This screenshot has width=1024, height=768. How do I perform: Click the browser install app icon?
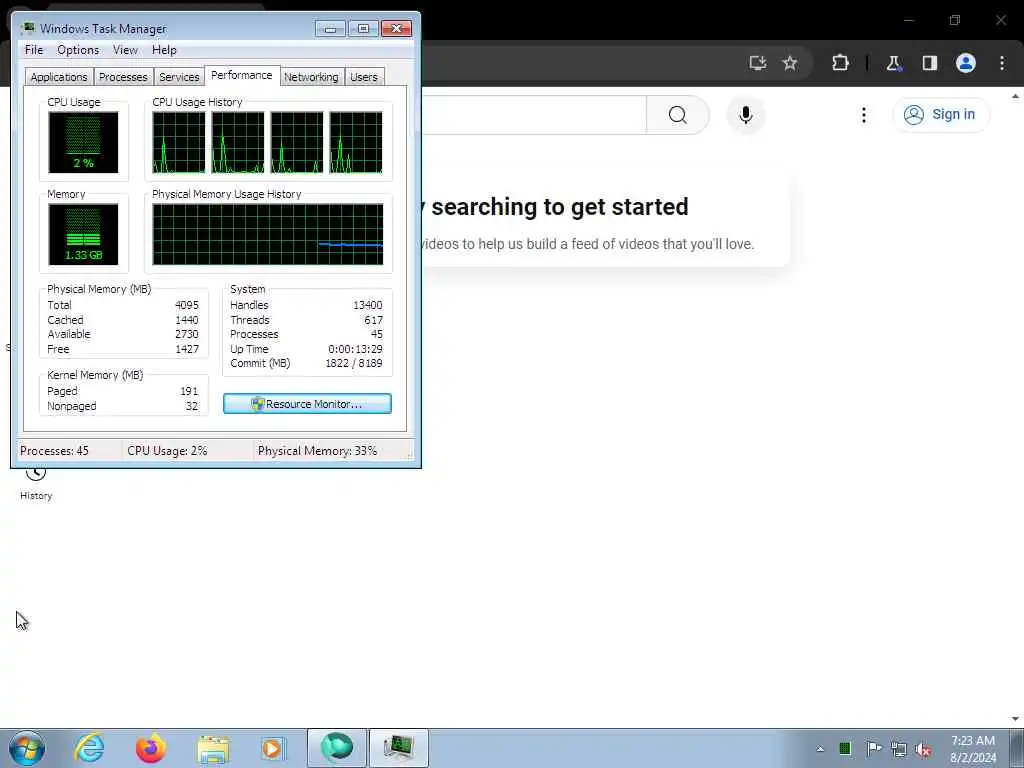click(x=758, y=63)
